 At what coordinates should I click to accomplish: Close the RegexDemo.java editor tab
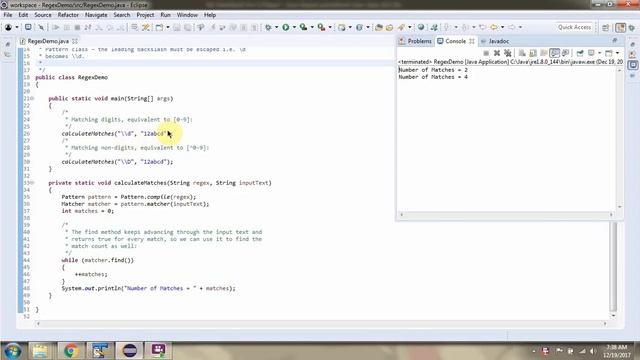75,41
